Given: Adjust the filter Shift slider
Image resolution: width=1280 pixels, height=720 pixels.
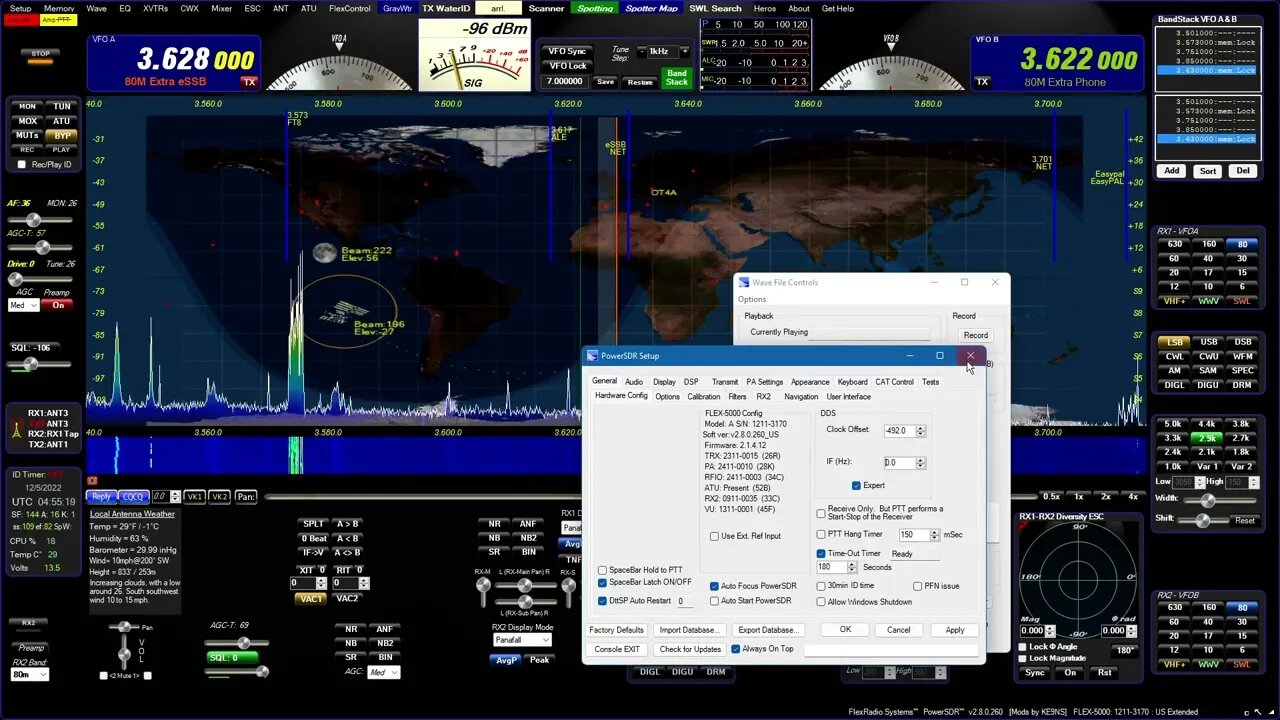Looking at the screenshot, I should (x=1203, y=520).
